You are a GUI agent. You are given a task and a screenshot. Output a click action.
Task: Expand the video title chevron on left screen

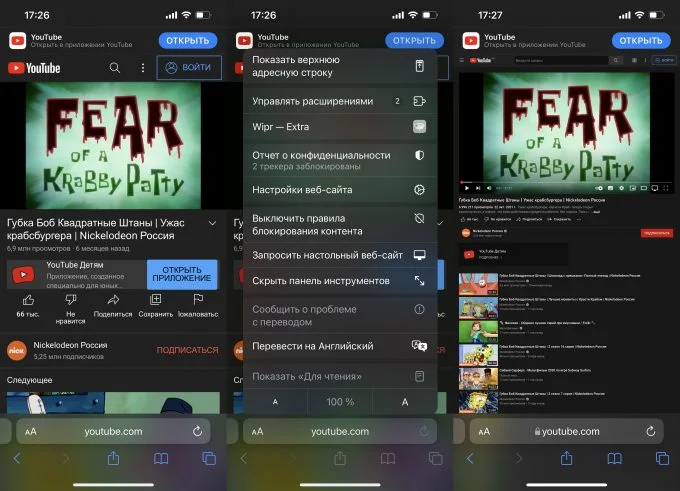pyautogui.click(x=212, y=223)
